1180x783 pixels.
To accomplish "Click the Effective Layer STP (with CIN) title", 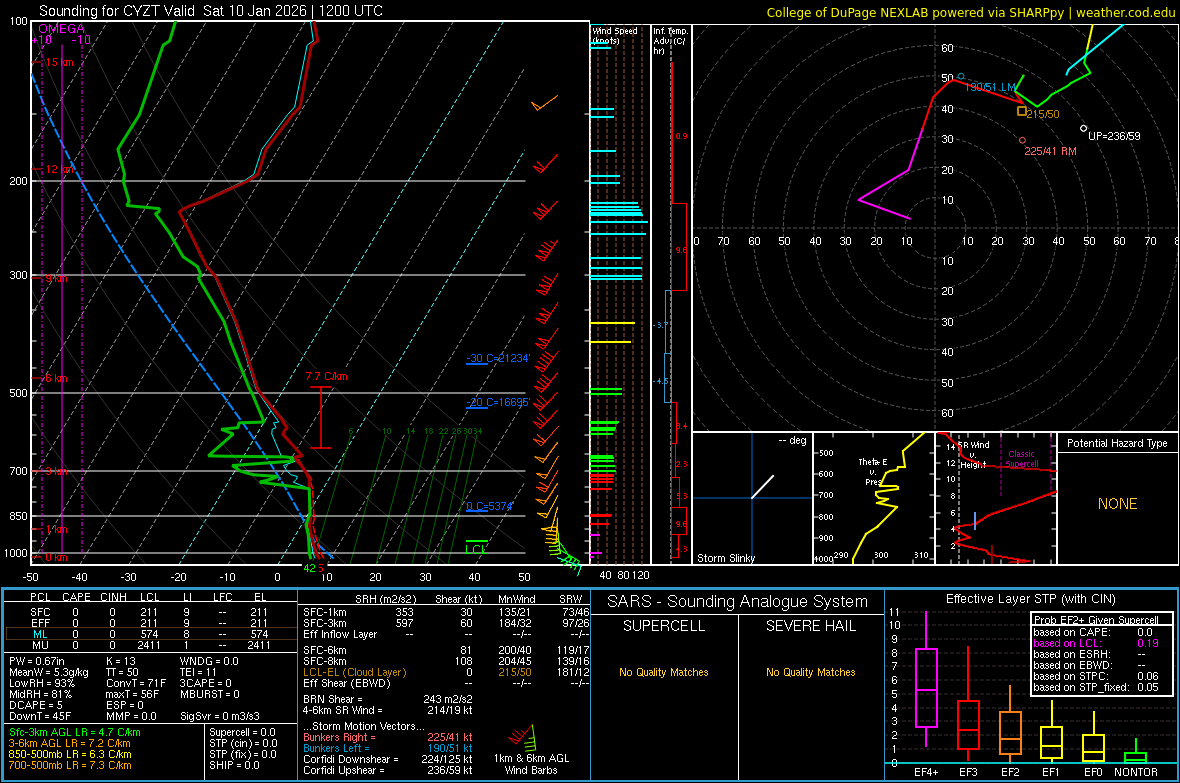I will [x=1030, y=599].
